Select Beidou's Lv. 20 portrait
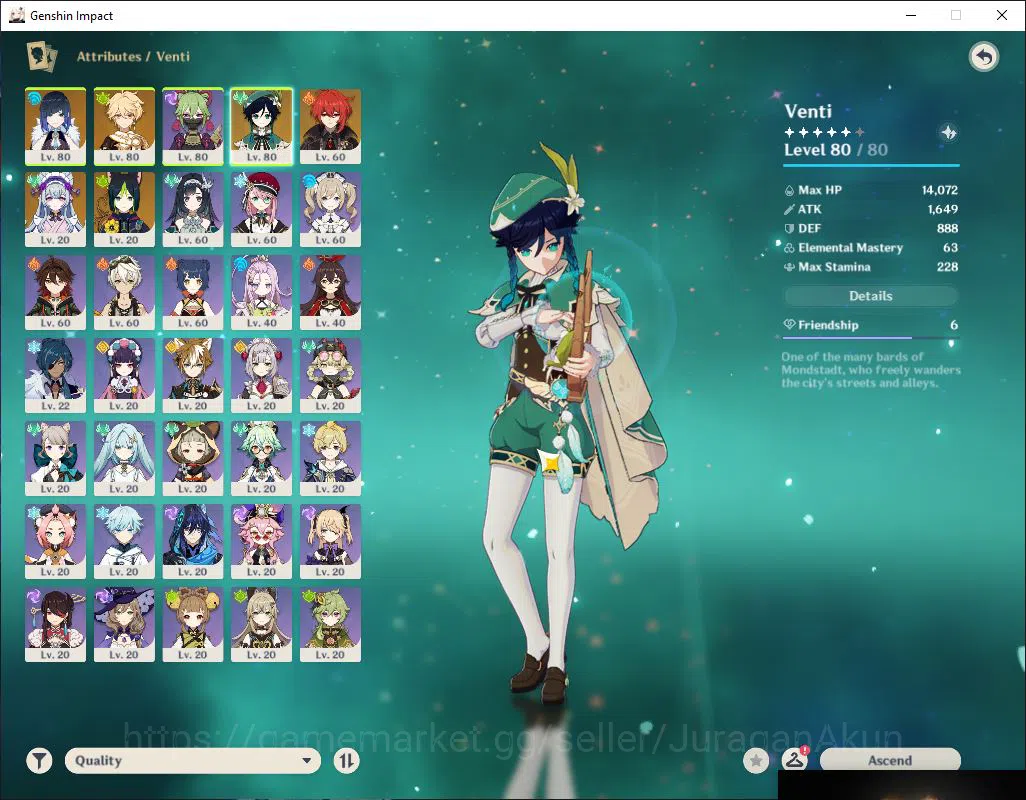Image resolution: width=1026 pixels, height=800 pixels. 56,625
